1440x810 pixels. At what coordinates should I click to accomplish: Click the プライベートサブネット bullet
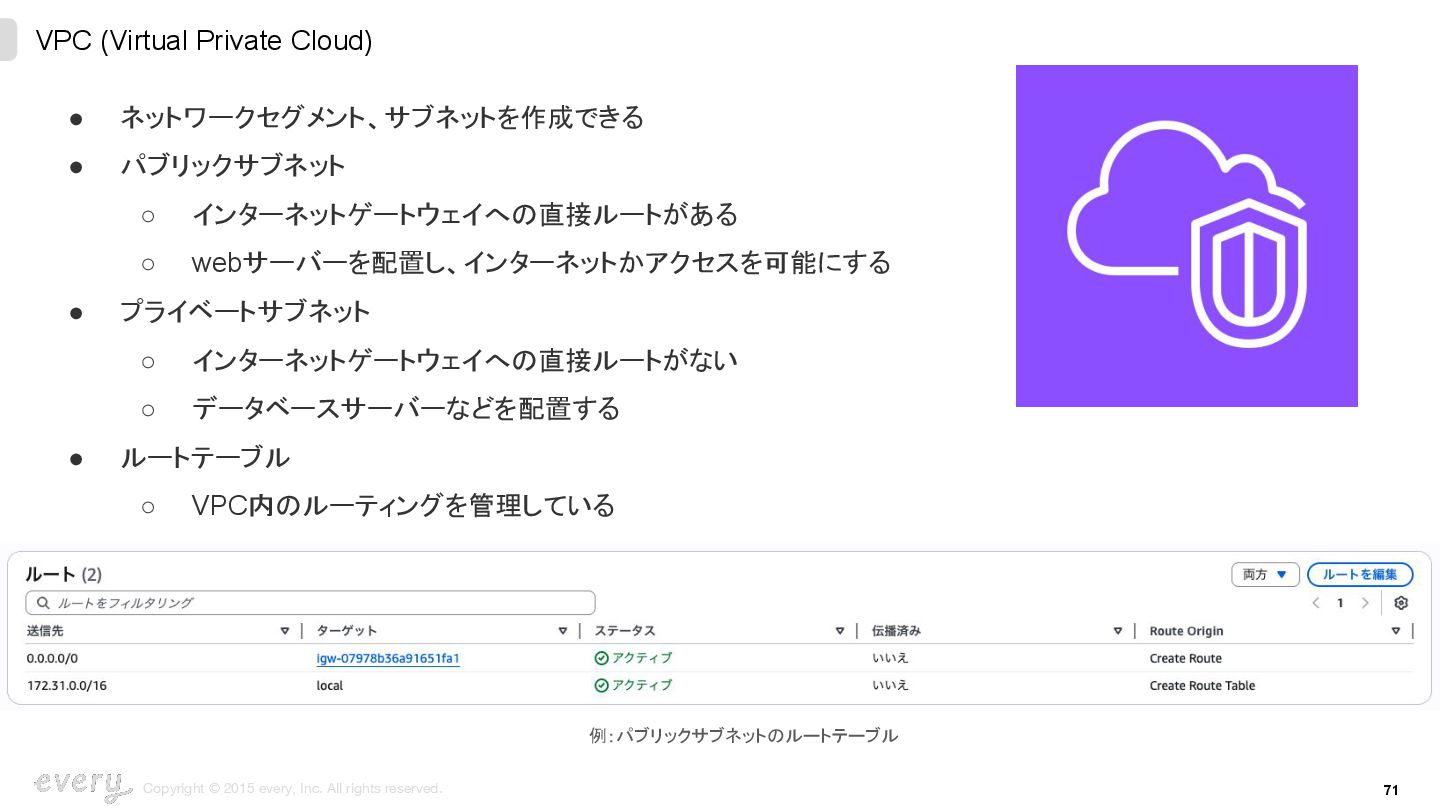click(x=245, y=311)
